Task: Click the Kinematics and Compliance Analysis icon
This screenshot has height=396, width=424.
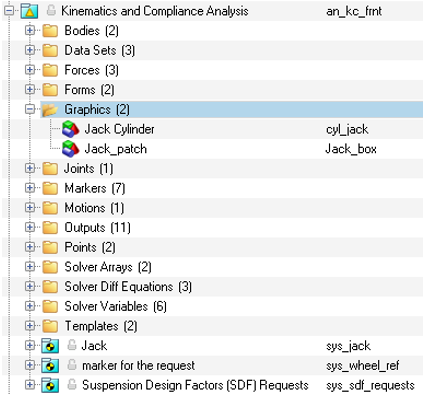Action: click(29, 11)
